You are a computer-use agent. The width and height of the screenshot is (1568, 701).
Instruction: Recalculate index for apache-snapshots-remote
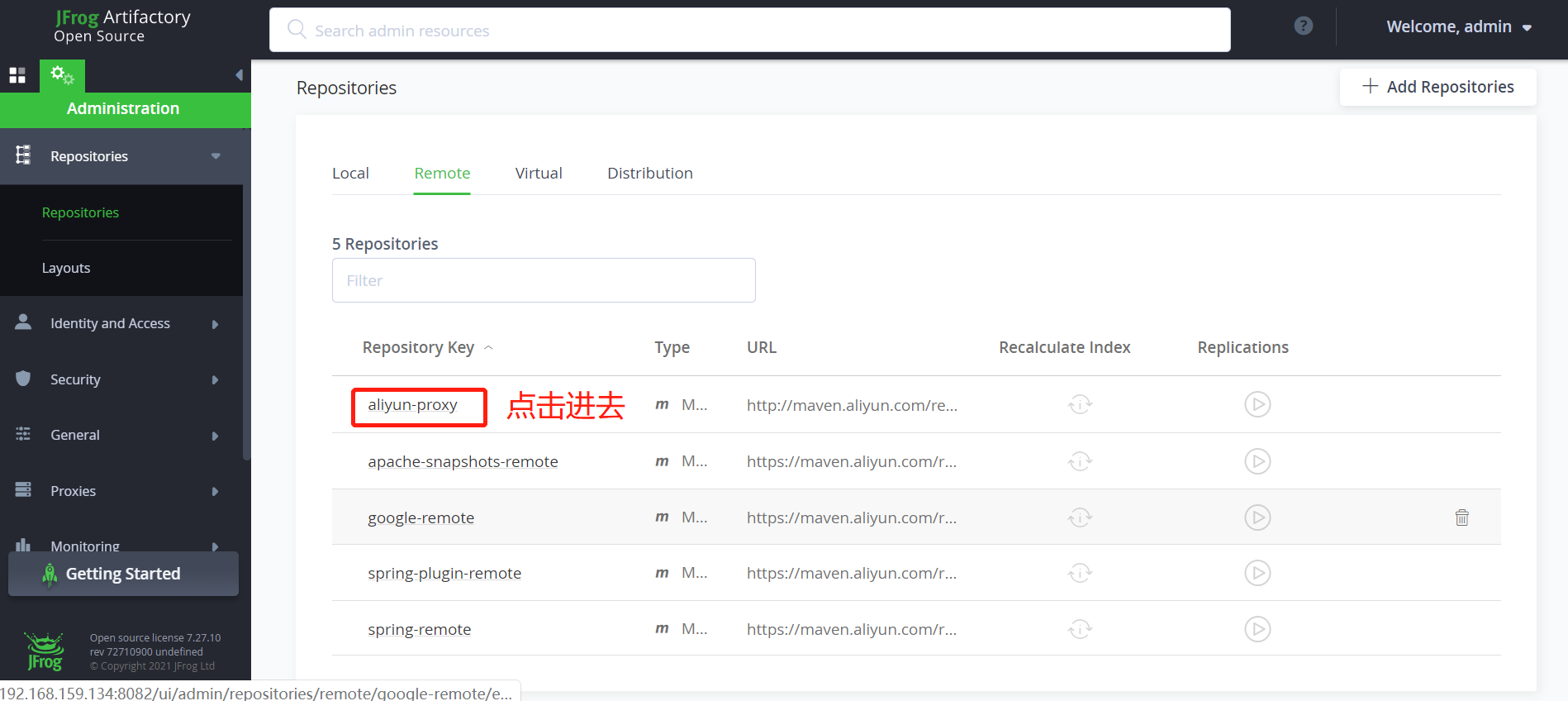click(1080, 460)
